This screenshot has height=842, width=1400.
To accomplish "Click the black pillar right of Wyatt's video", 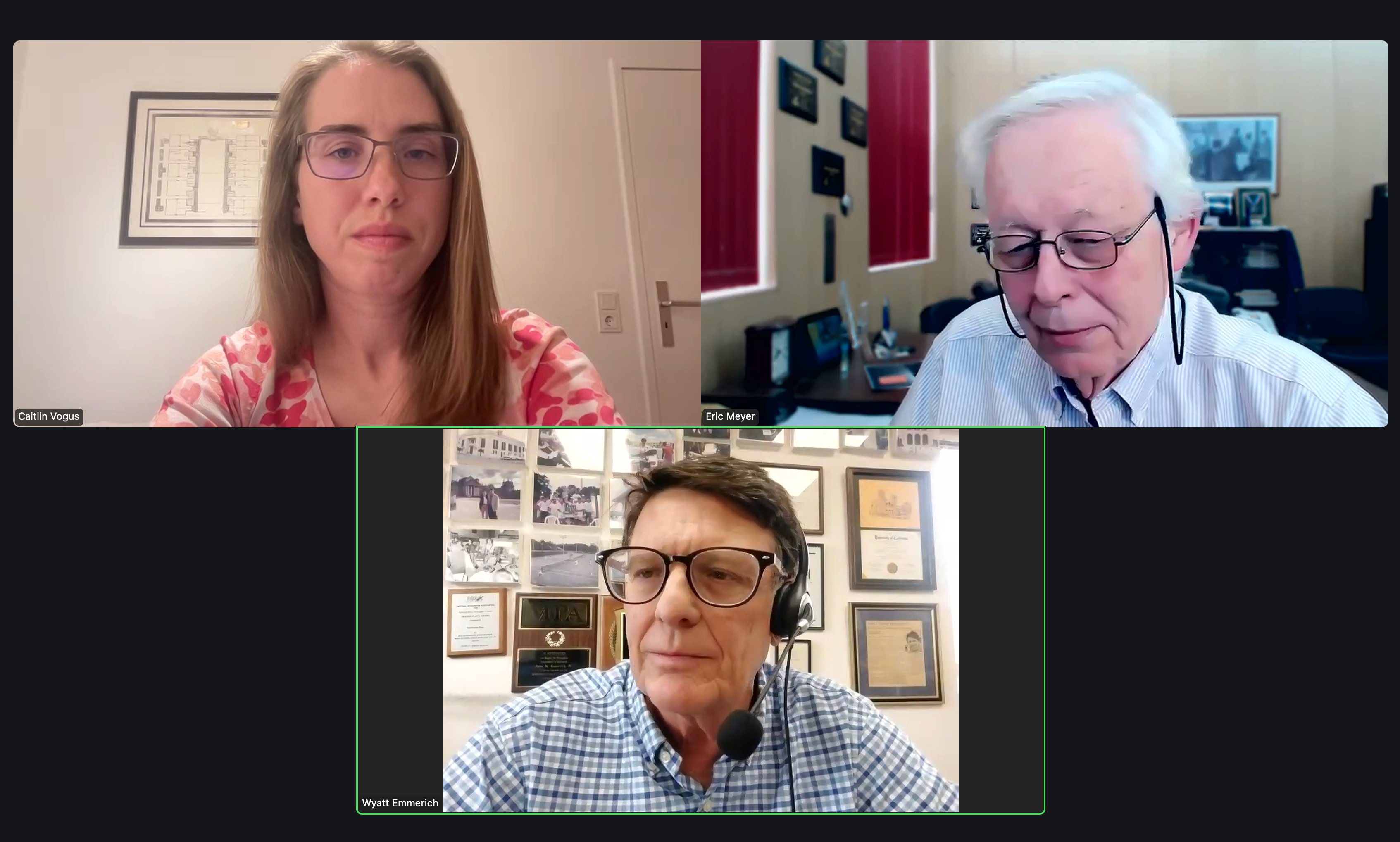I will coord(1001,620).
